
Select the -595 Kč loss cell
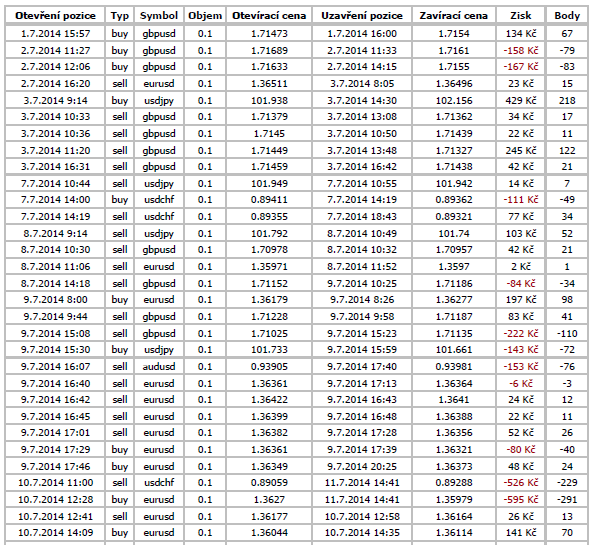(521, 500)
